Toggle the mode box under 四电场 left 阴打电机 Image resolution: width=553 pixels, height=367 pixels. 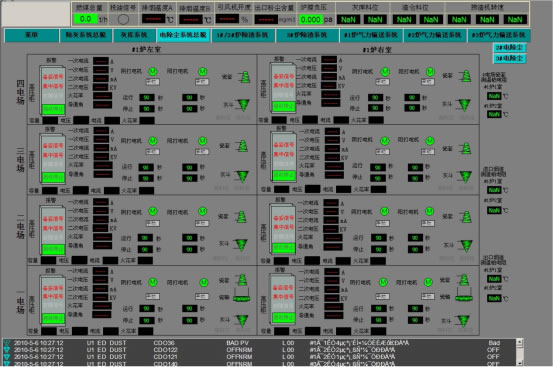pyautogui.click(x=153, y=82)
